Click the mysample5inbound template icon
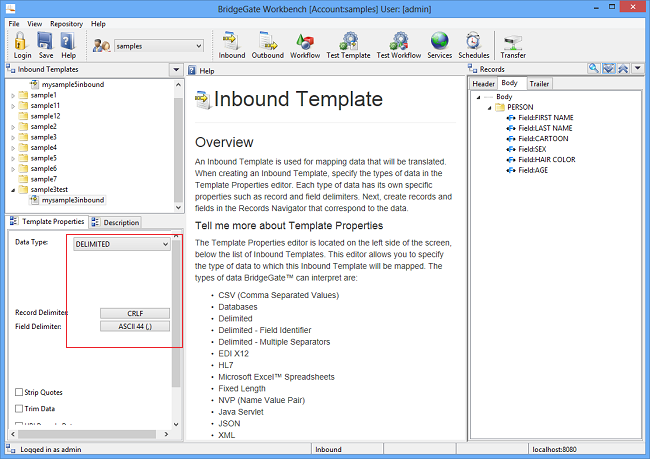 [34, 84]
